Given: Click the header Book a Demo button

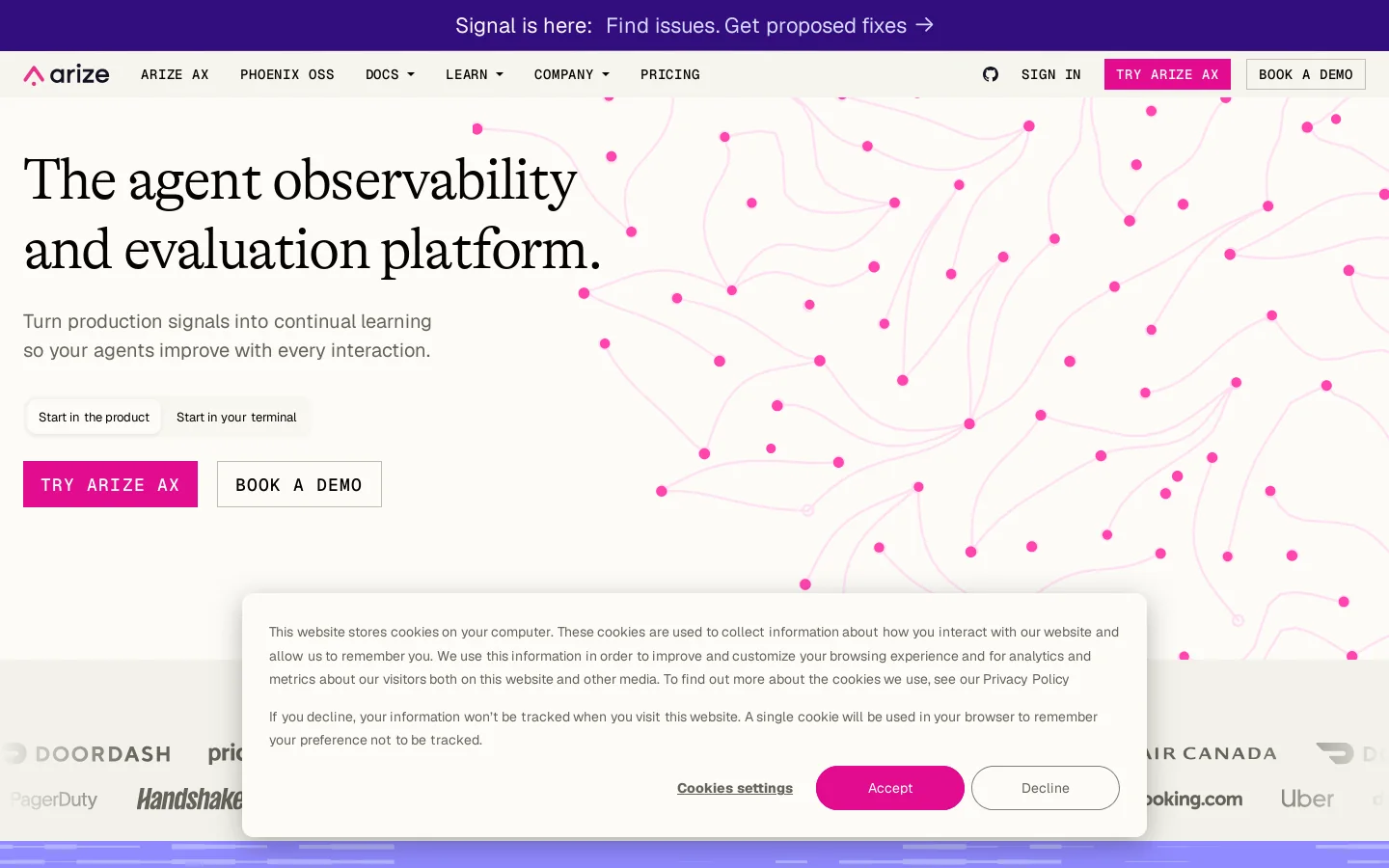Looking at the screenshot, I should click(x=1306, y=74).
